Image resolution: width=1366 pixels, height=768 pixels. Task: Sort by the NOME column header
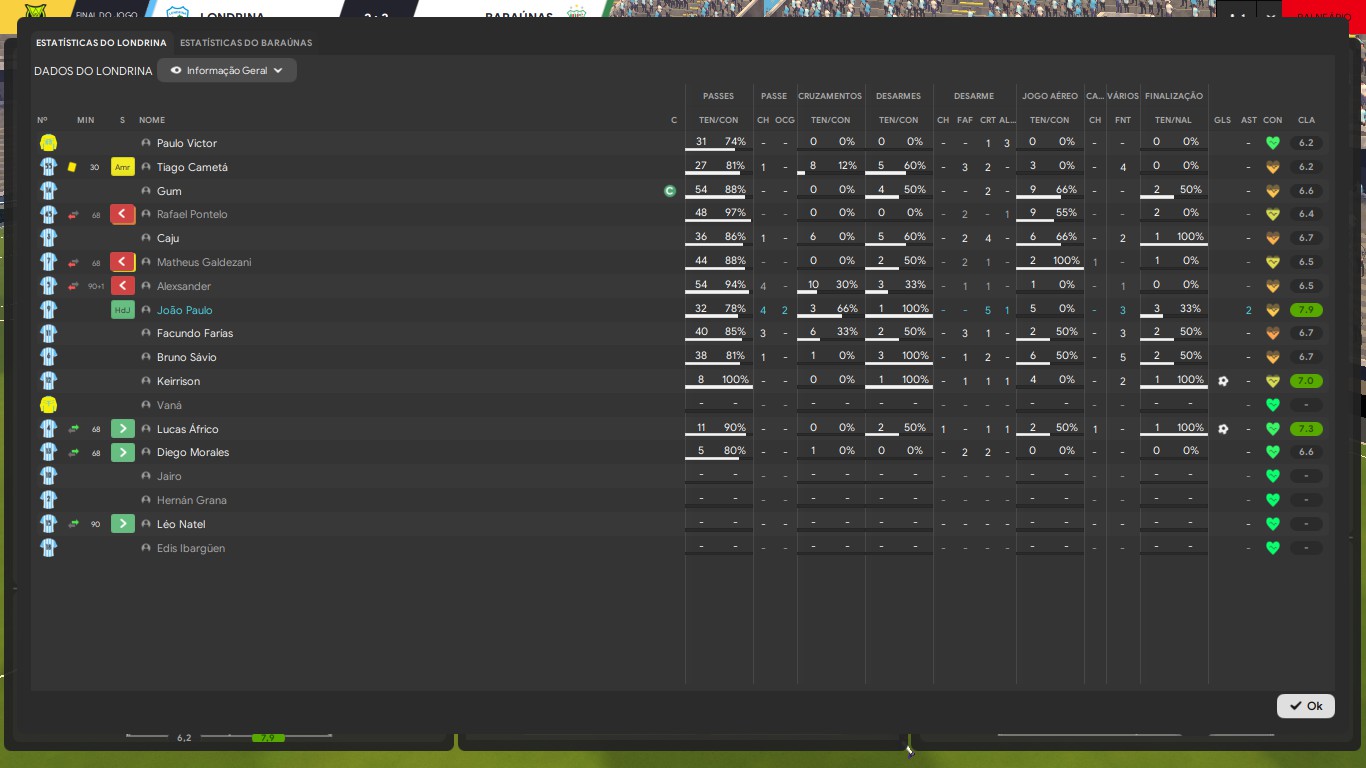click(x=152, y=120)
